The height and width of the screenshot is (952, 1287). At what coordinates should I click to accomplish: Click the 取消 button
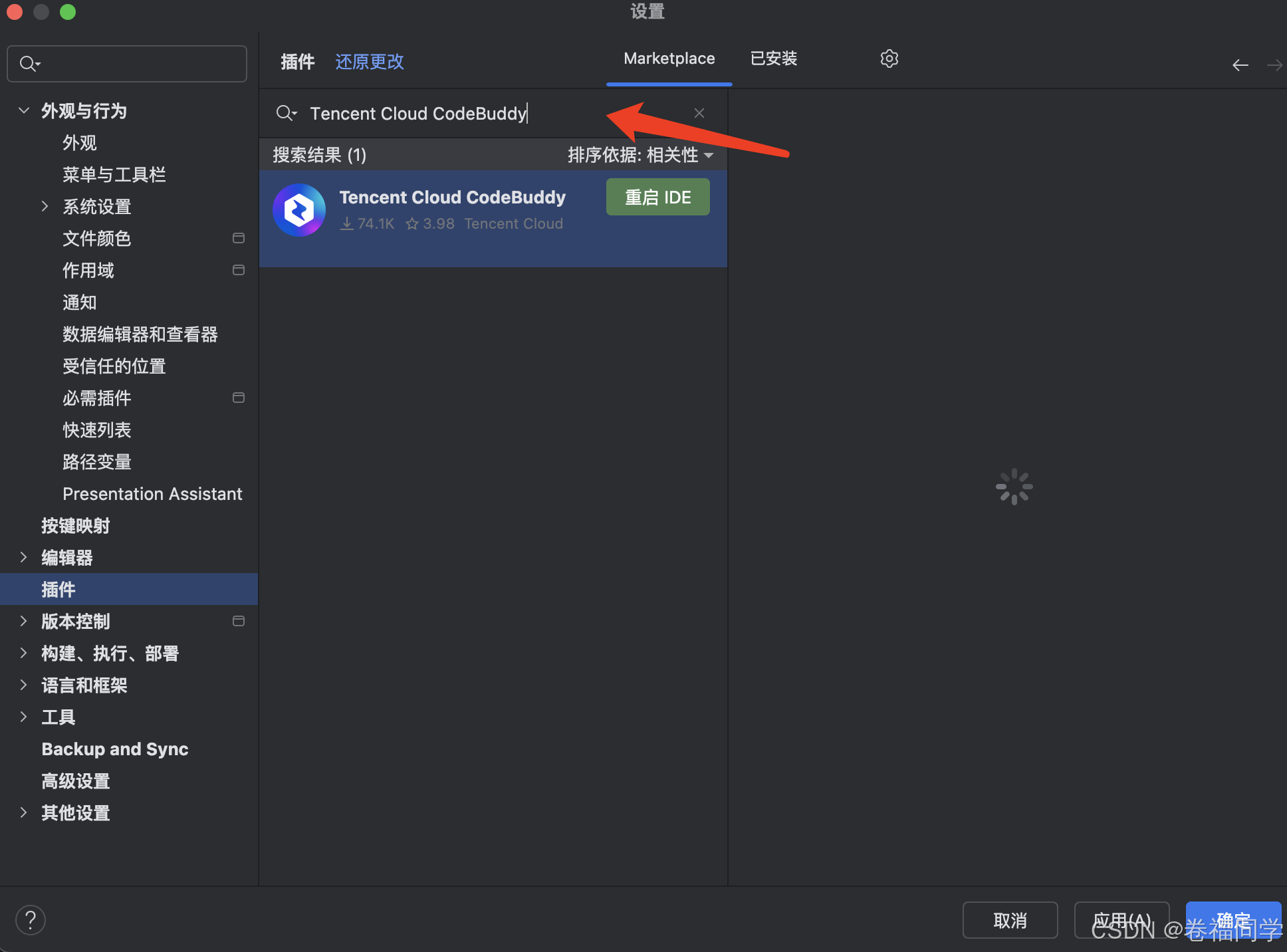(1009, 920)
